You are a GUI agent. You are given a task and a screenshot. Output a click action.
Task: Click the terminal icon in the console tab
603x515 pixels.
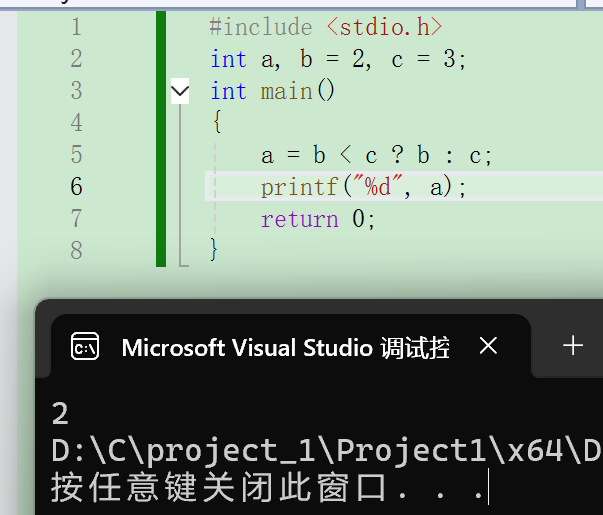coord(85,347)
